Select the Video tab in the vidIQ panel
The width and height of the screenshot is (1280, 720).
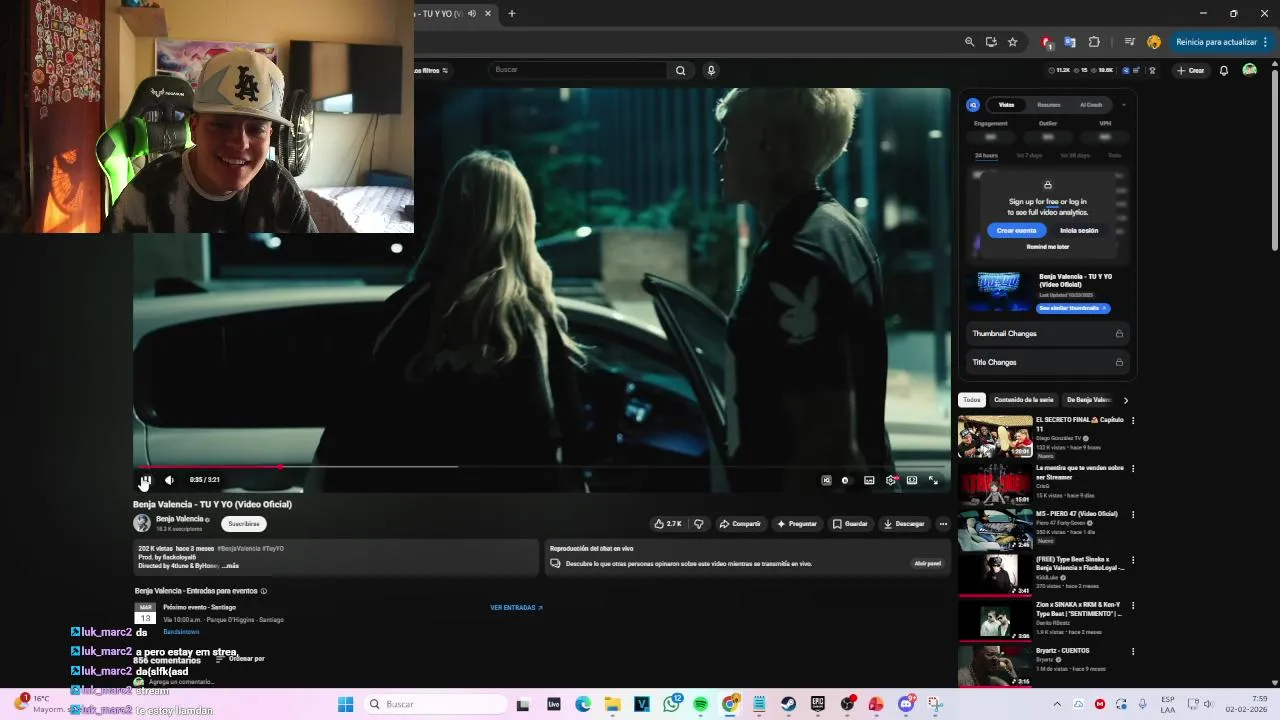click(x=1006, y=104)
